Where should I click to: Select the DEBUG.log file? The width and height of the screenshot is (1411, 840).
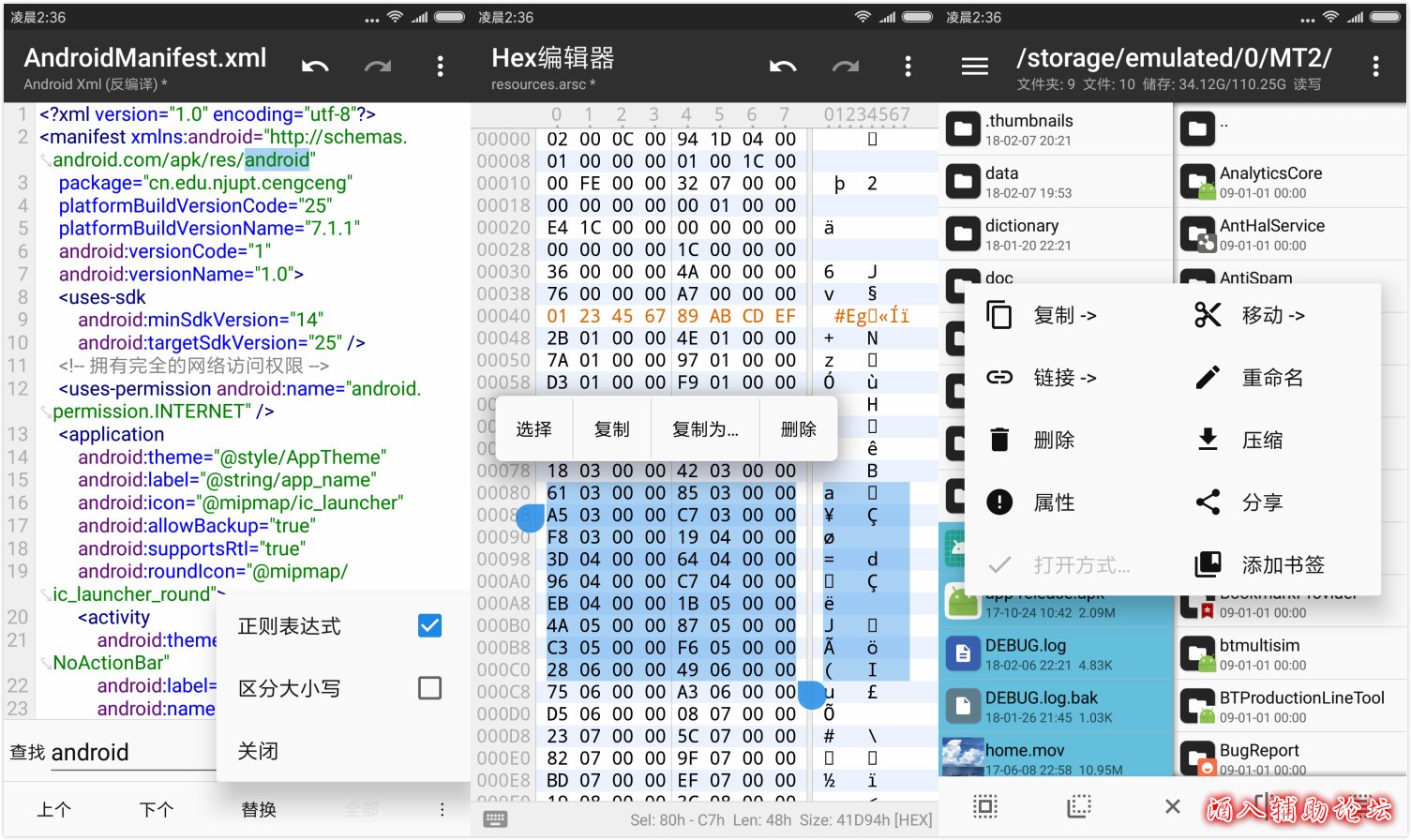coord(1056,654)
